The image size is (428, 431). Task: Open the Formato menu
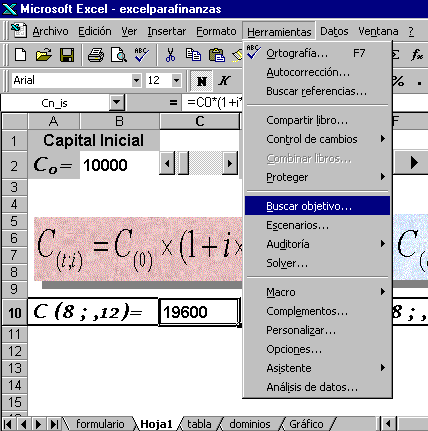tap(216, 31)
